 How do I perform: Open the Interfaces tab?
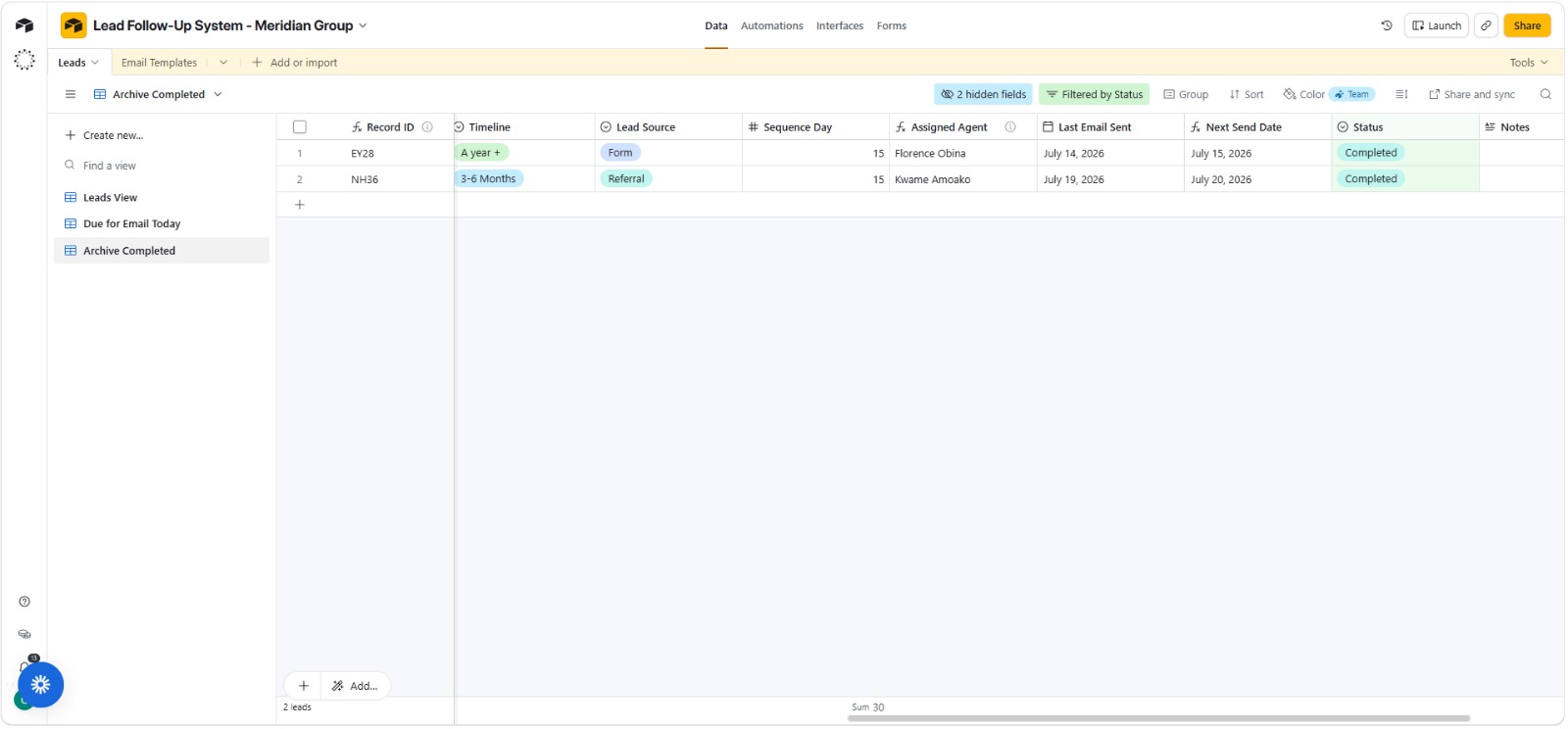pyautogui.click(x=840, y=25)
